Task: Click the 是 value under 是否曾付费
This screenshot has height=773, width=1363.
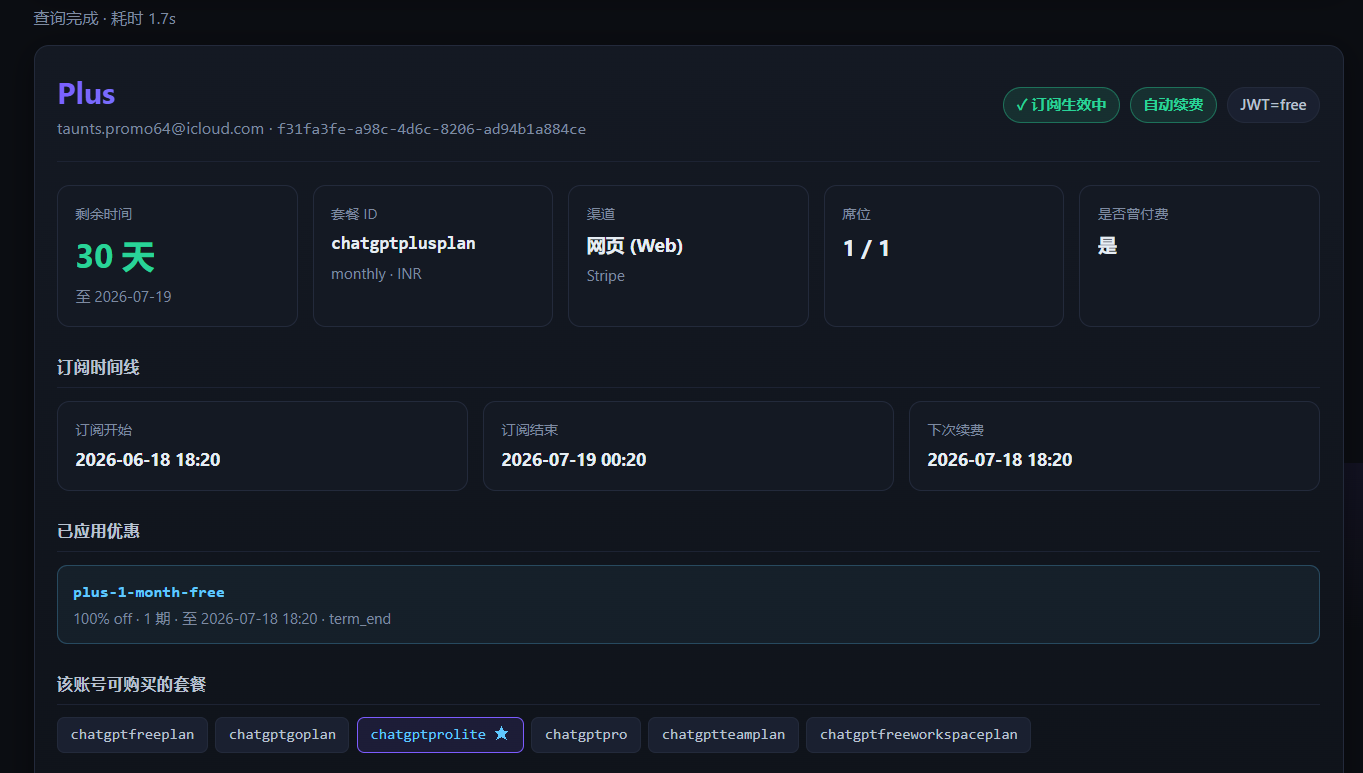Action: [x=1107, y=246]
